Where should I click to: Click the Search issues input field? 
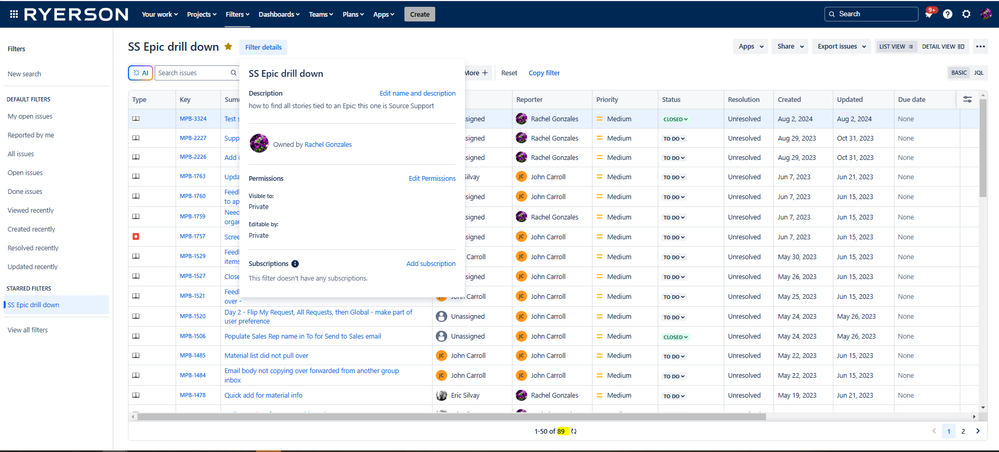(x=198, y=73)
